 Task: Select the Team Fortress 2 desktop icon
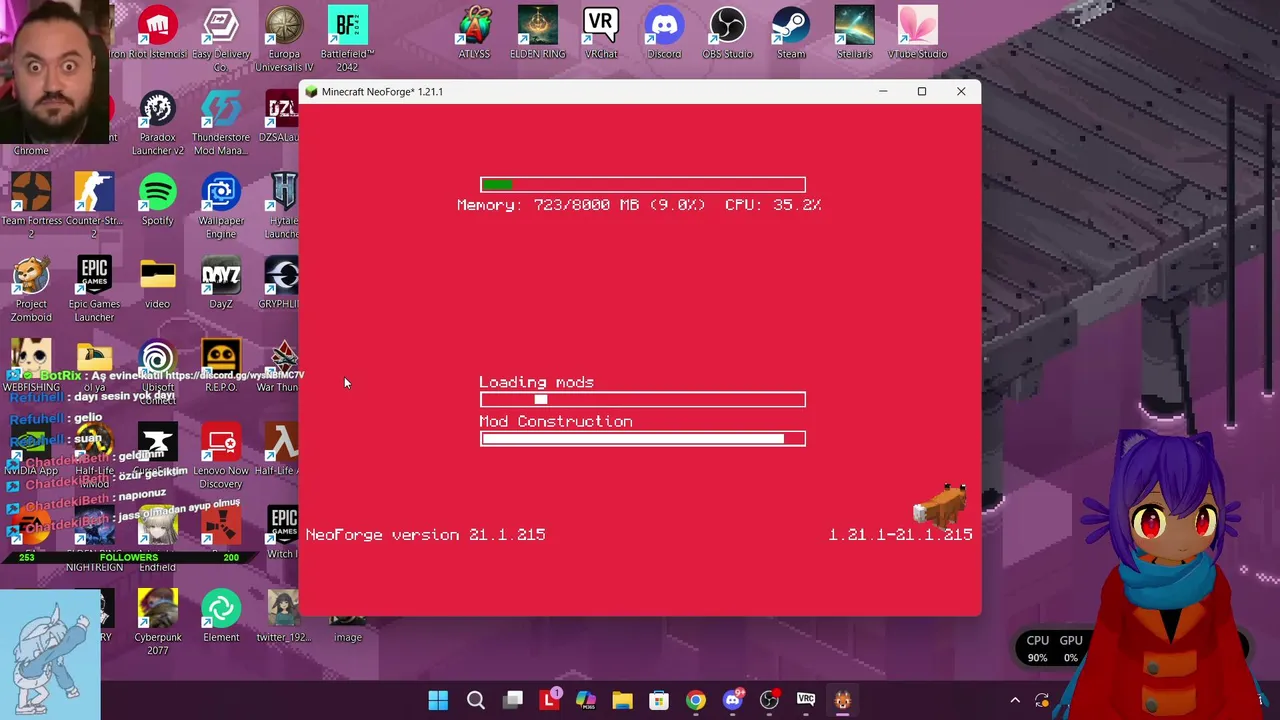pyautogui.click(x=31, y=205)
